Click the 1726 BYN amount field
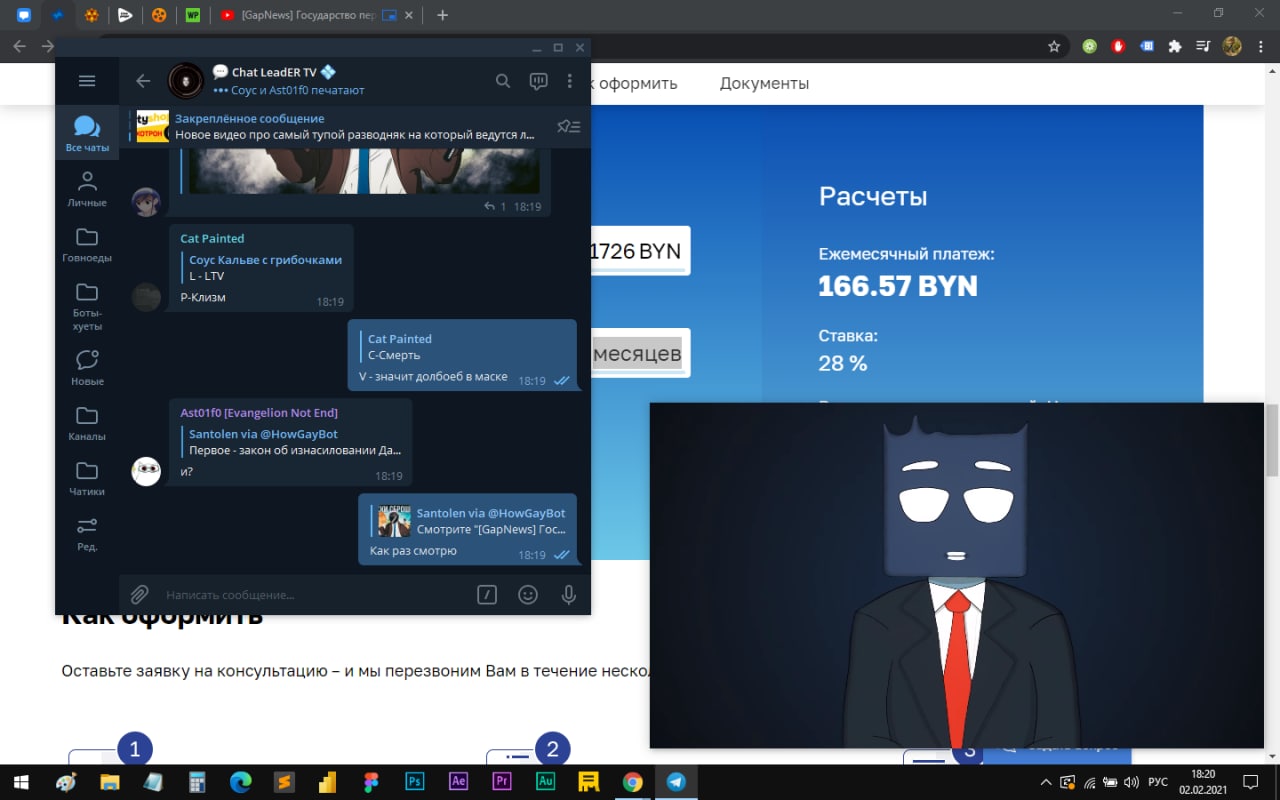 (x=639, y=251)
